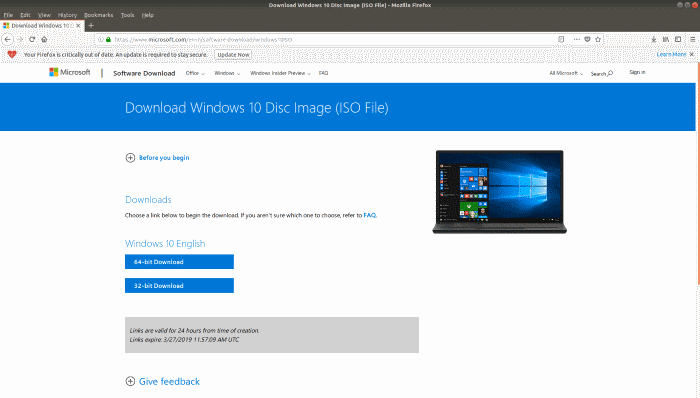
Task: Click the Windows 10 English heading
Action: coord(165,244)
